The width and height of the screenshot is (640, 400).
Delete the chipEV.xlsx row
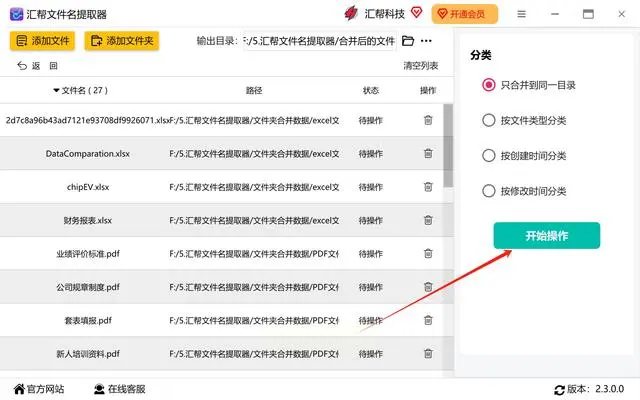coord(428,187)
